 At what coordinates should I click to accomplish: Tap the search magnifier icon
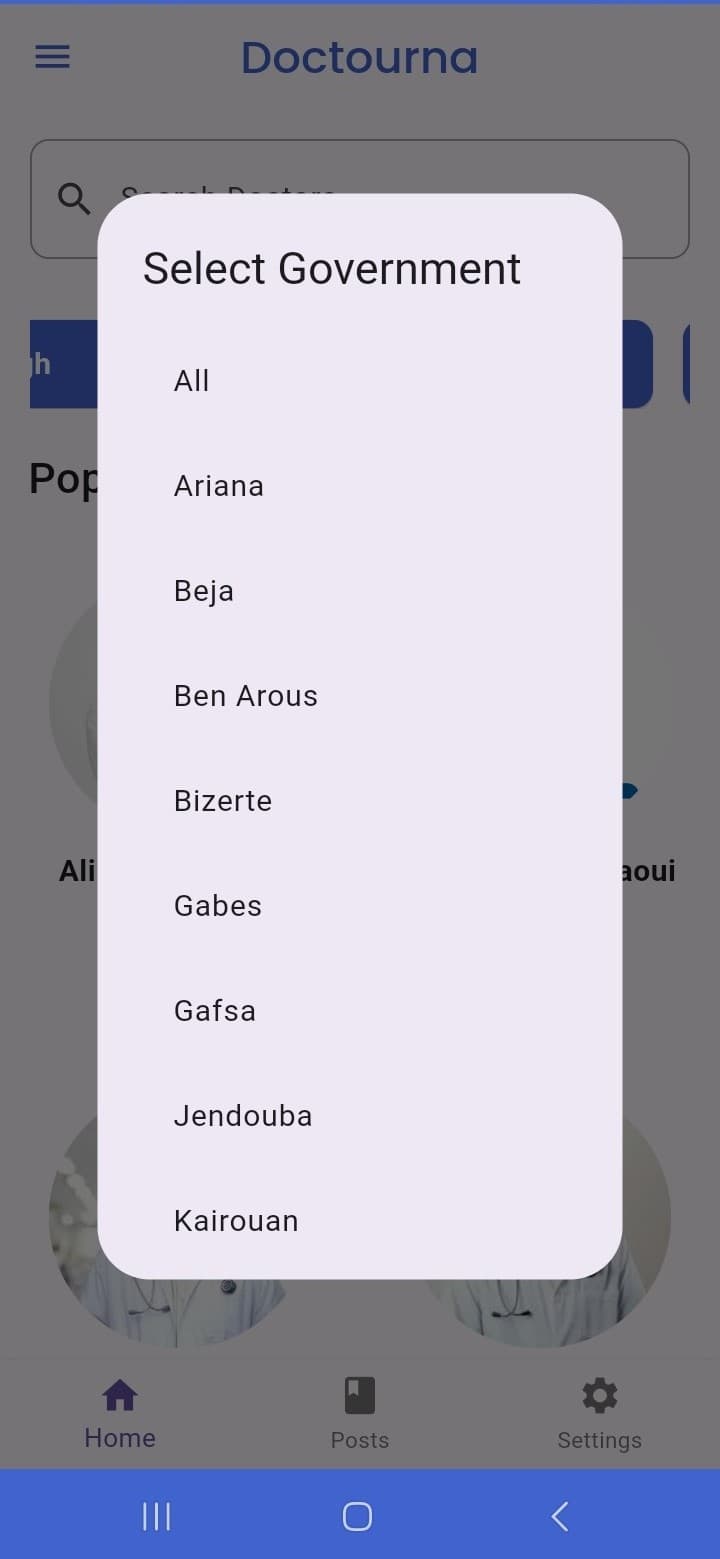(74, 199)
